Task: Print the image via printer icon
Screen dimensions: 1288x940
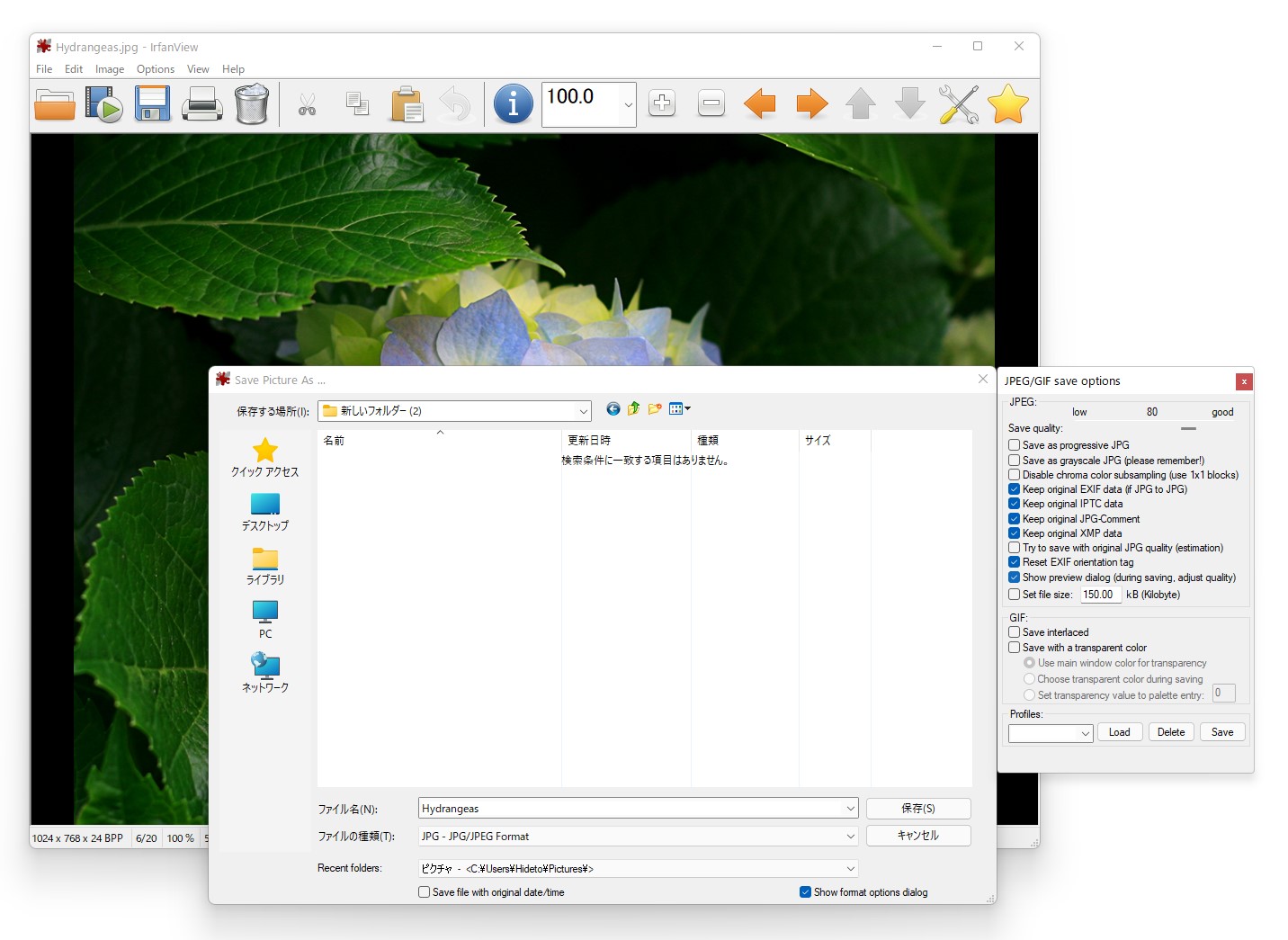Action: (202, 104)
